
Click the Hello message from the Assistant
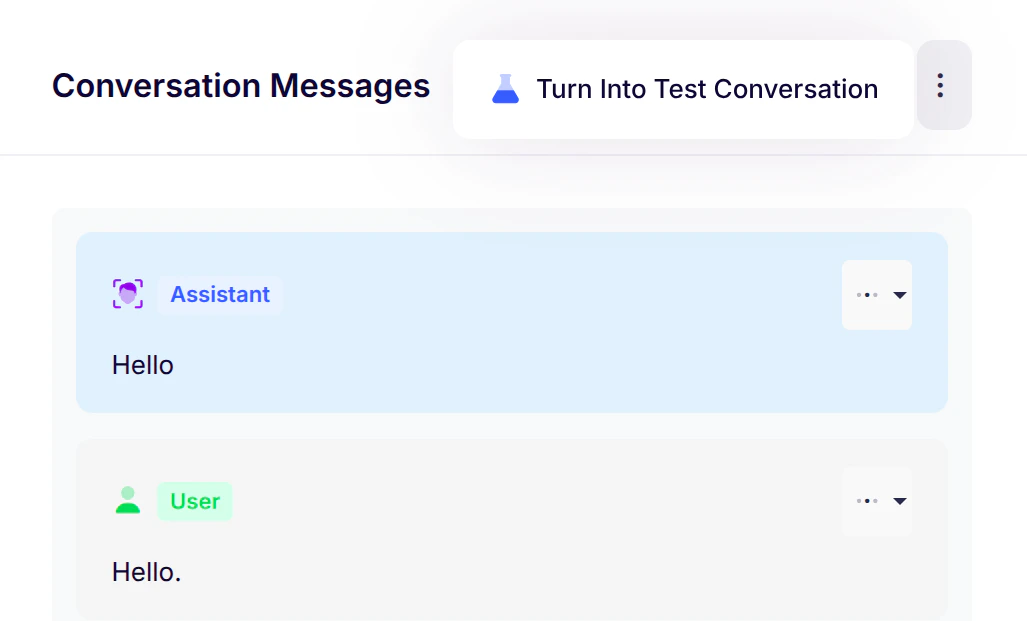142,365
